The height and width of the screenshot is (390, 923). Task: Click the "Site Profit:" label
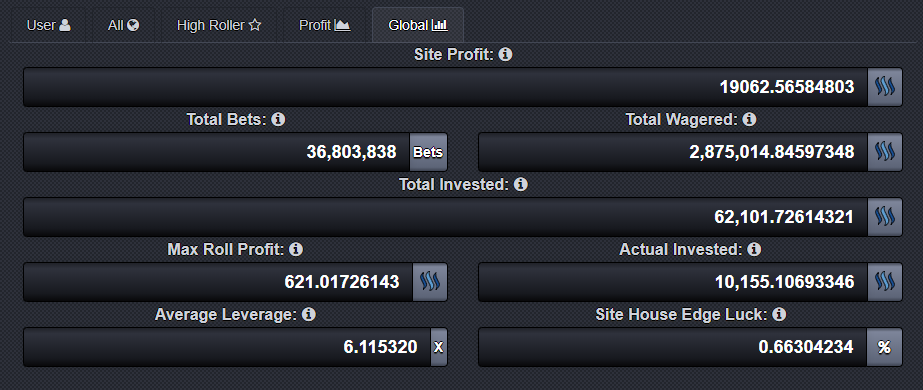click(454, 55)
